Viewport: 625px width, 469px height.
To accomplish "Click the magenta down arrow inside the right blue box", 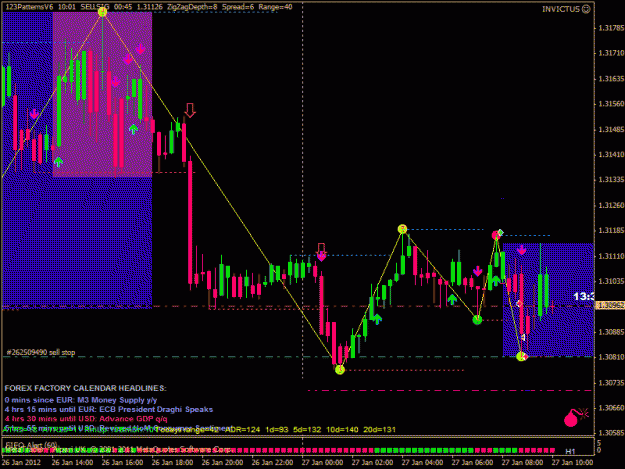I will 521,250.
